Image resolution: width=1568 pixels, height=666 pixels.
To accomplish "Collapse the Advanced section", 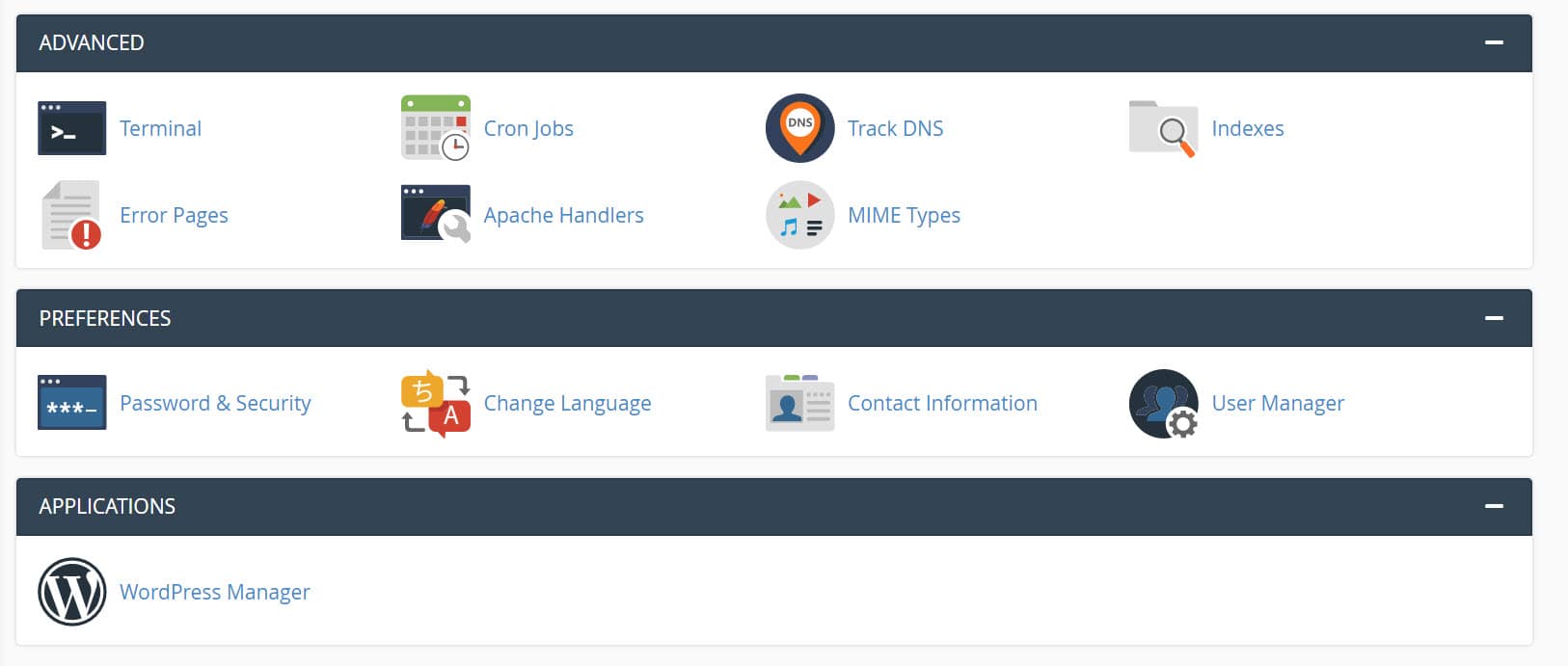I will 1494,42.
